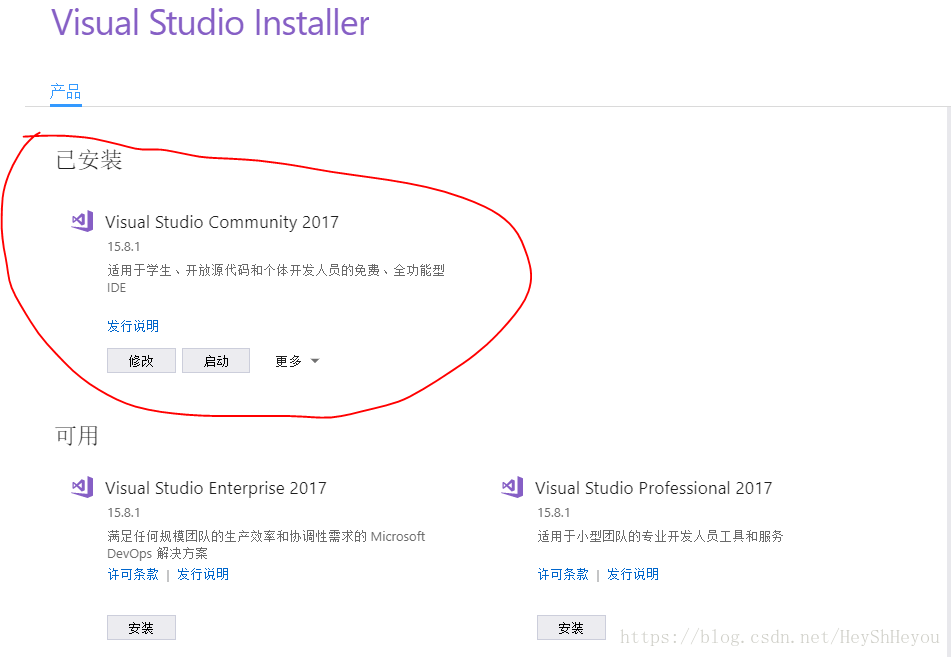Select the Visual Studio Community 2017 title
The width and height of the screenshot is (951, 657).
[x=222, y=222]
